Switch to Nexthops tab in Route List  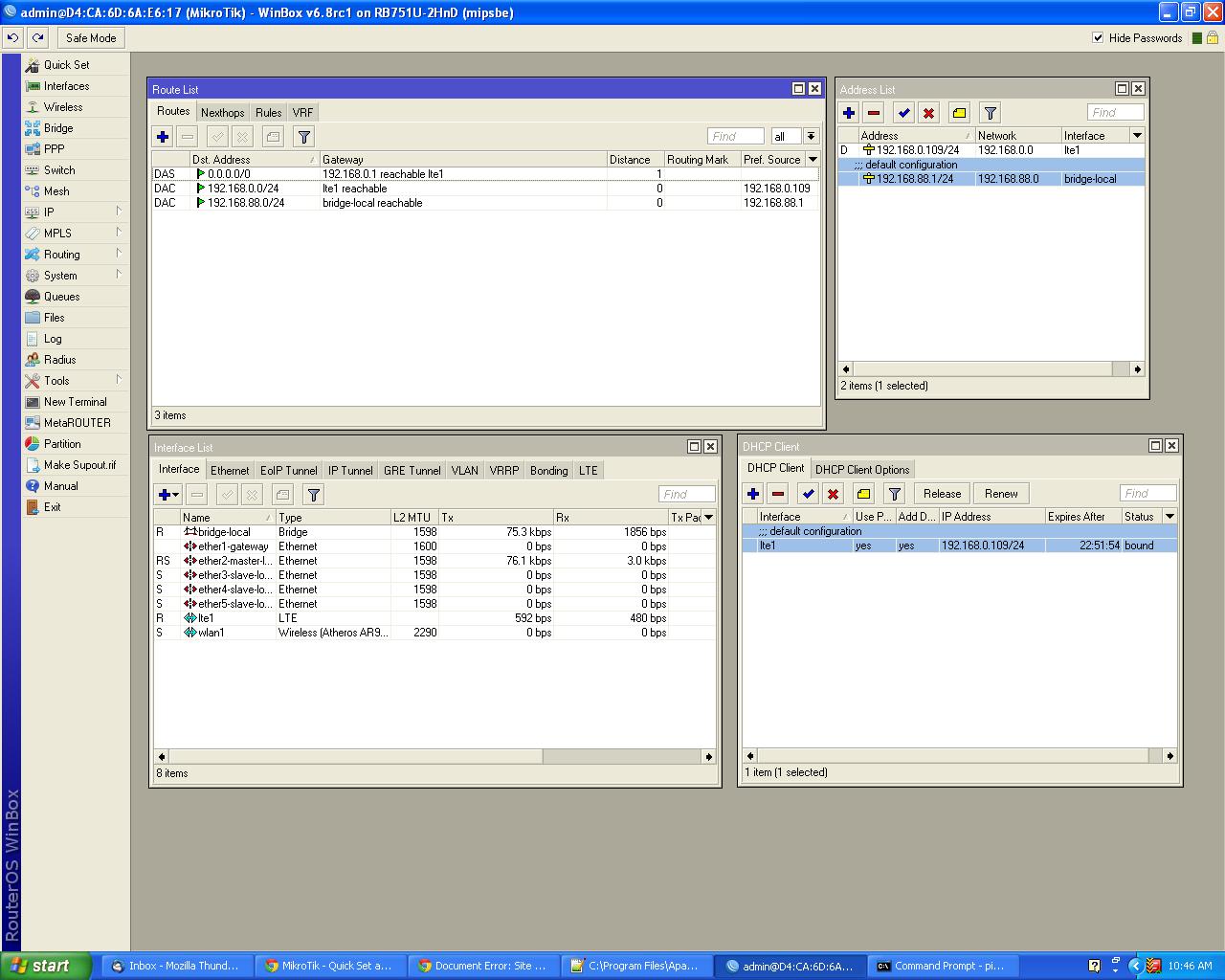point(222,112)
